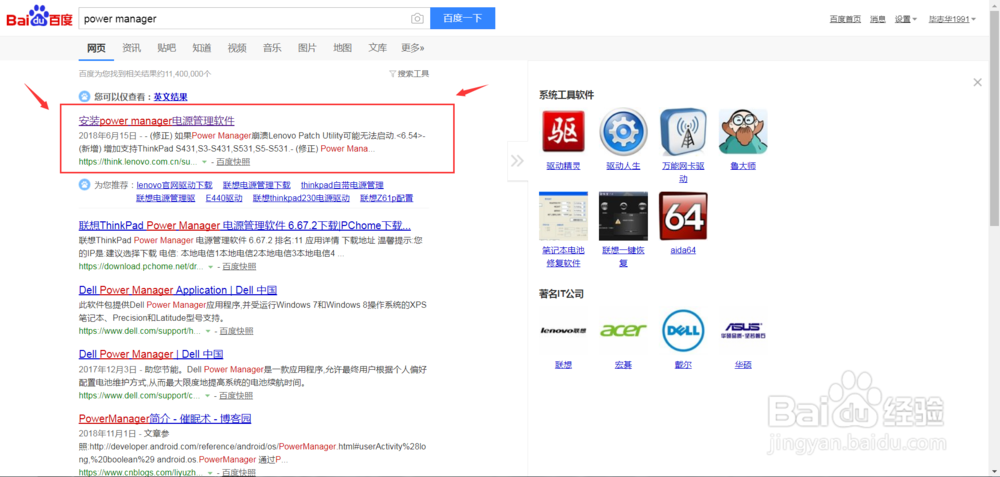Expand www.dell.com/support/h URL dropdown arrow
The image size is (1000, 477).
[207, 331]
